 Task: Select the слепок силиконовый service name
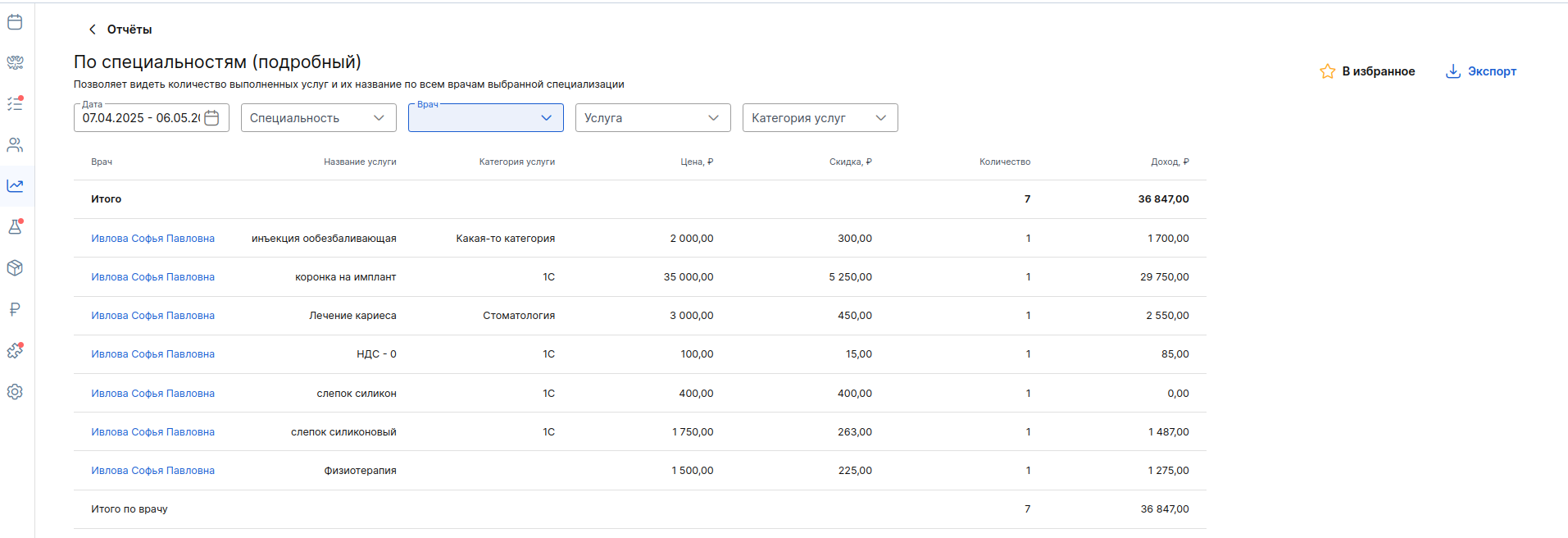click(343, 432)
